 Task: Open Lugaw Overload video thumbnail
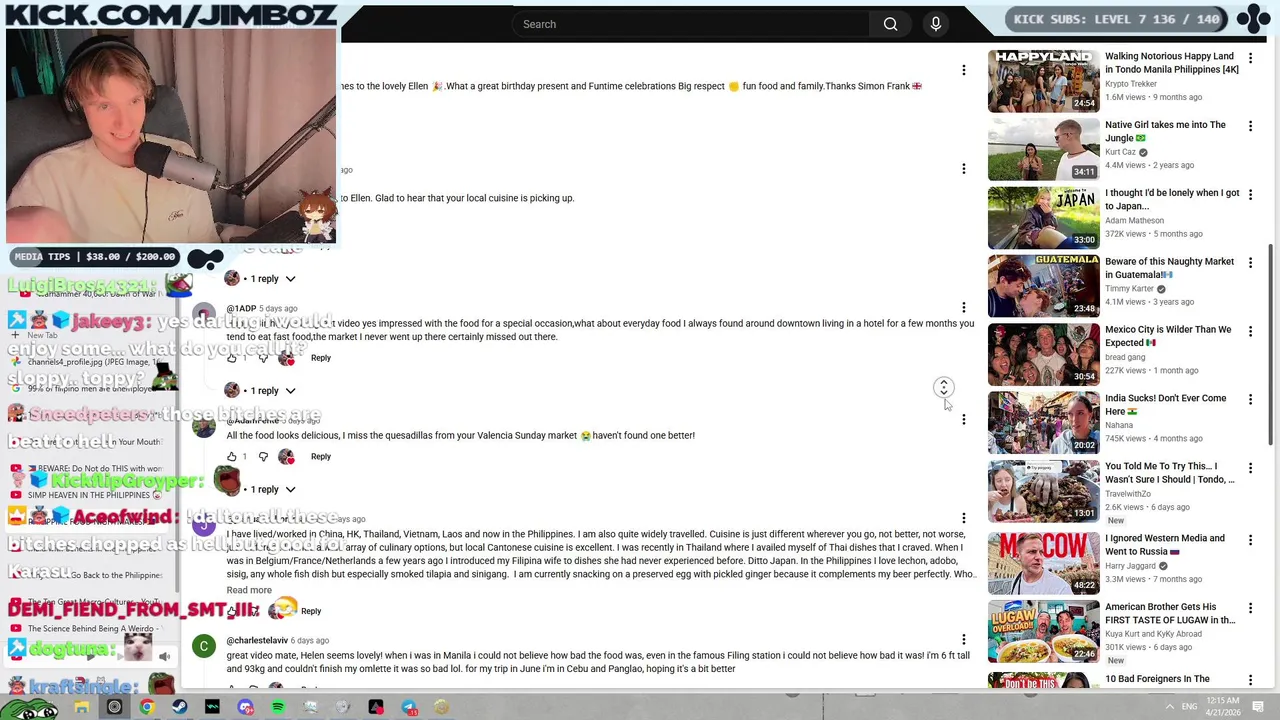(1043, 630)
